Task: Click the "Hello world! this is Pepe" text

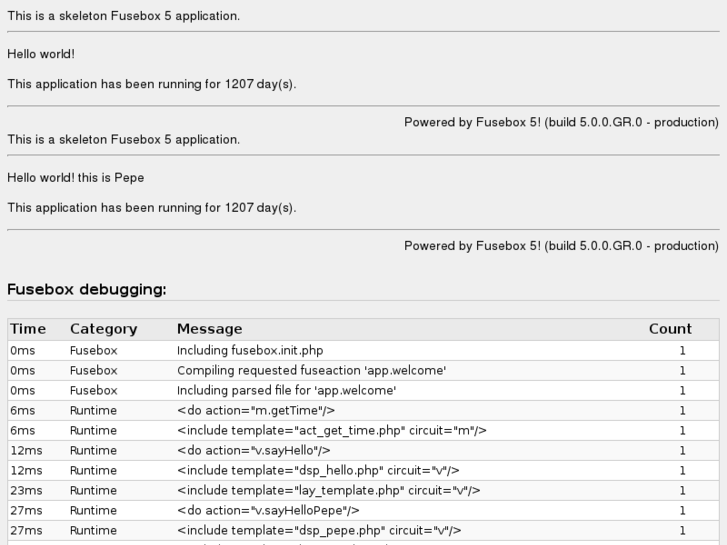Action: [x=76, y=178]
